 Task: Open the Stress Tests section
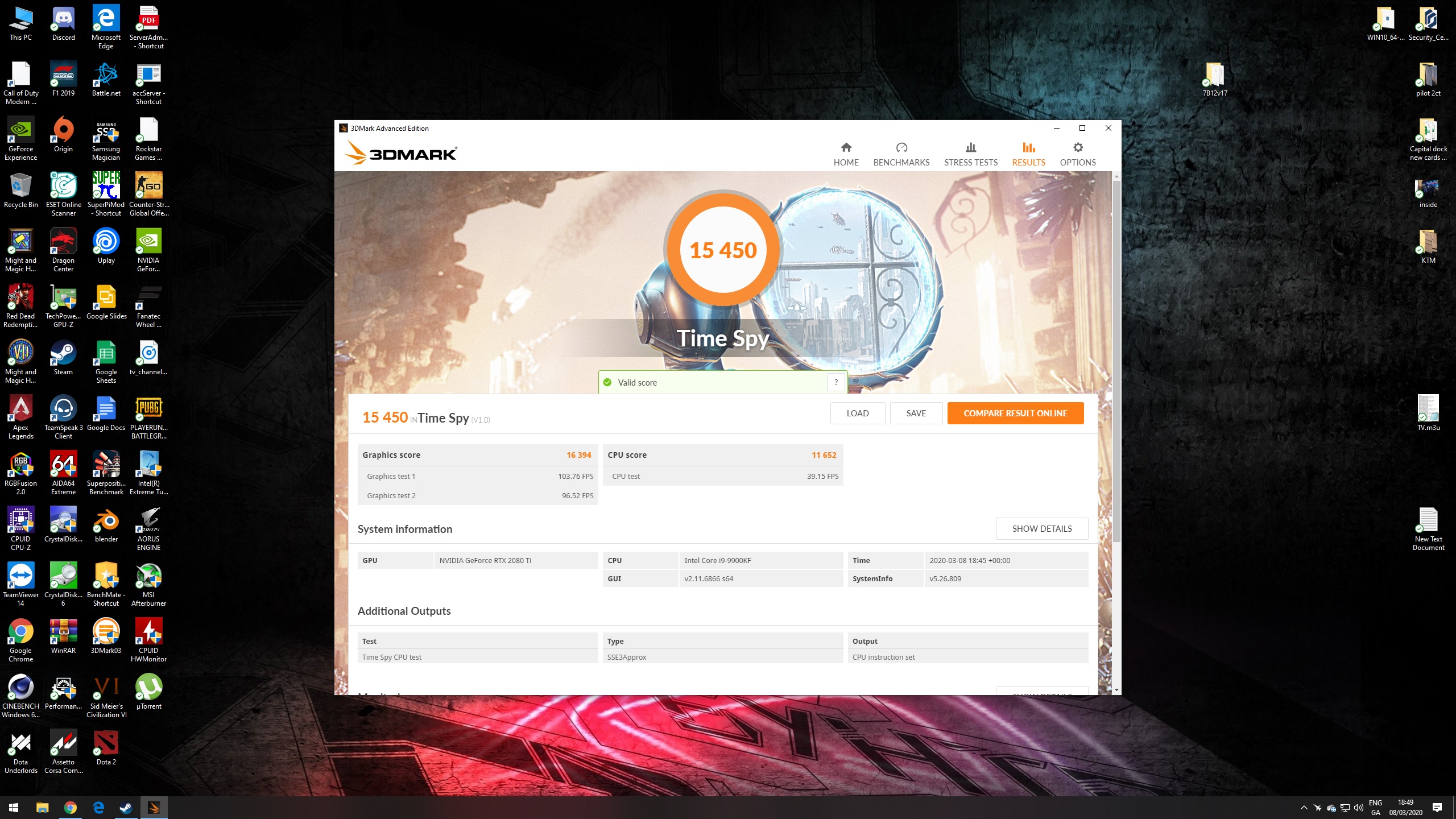970,154
